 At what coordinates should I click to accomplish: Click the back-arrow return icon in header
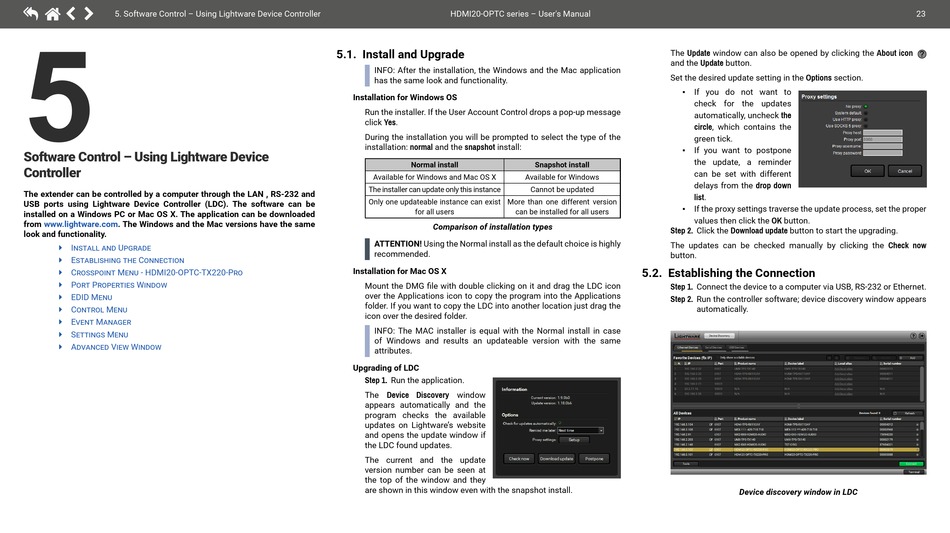(30, 13)
